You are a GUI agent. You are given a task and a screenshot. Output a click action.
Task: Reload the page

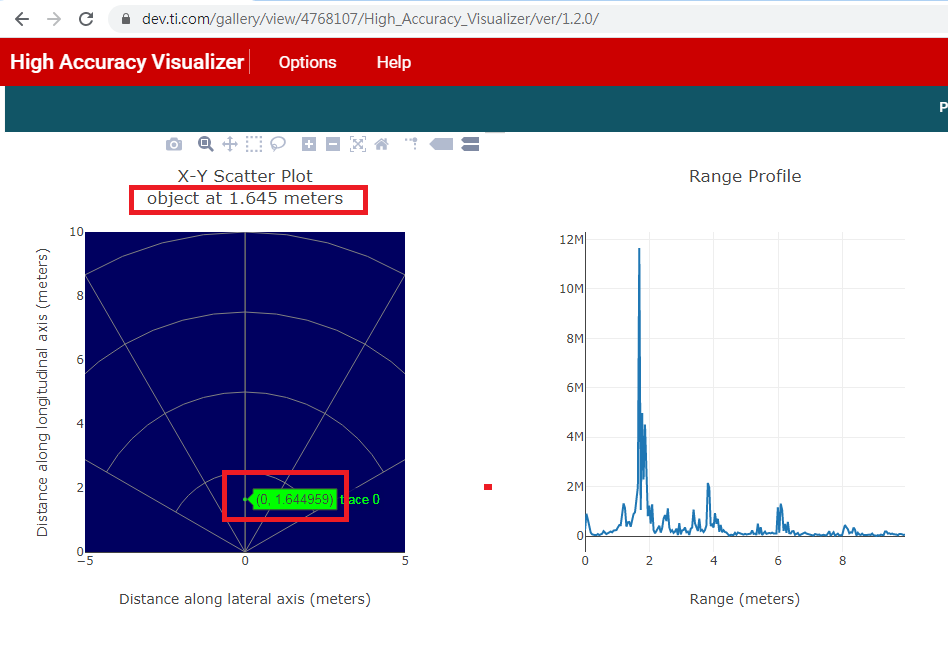86,19
